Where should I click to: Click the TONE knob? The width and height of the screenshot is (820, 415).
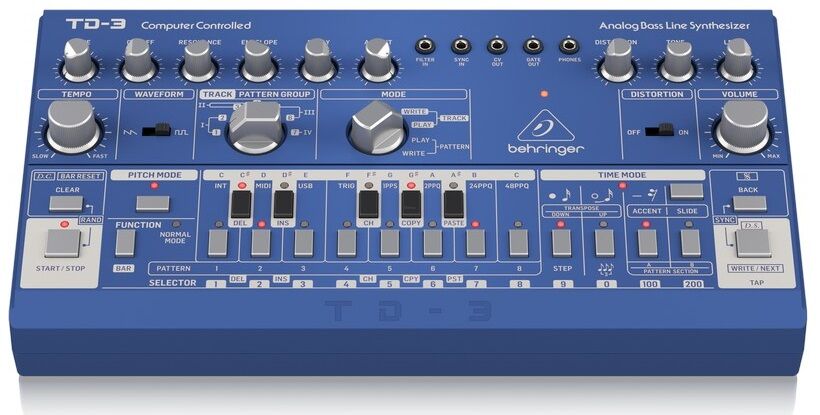click(x=678, y=60)
